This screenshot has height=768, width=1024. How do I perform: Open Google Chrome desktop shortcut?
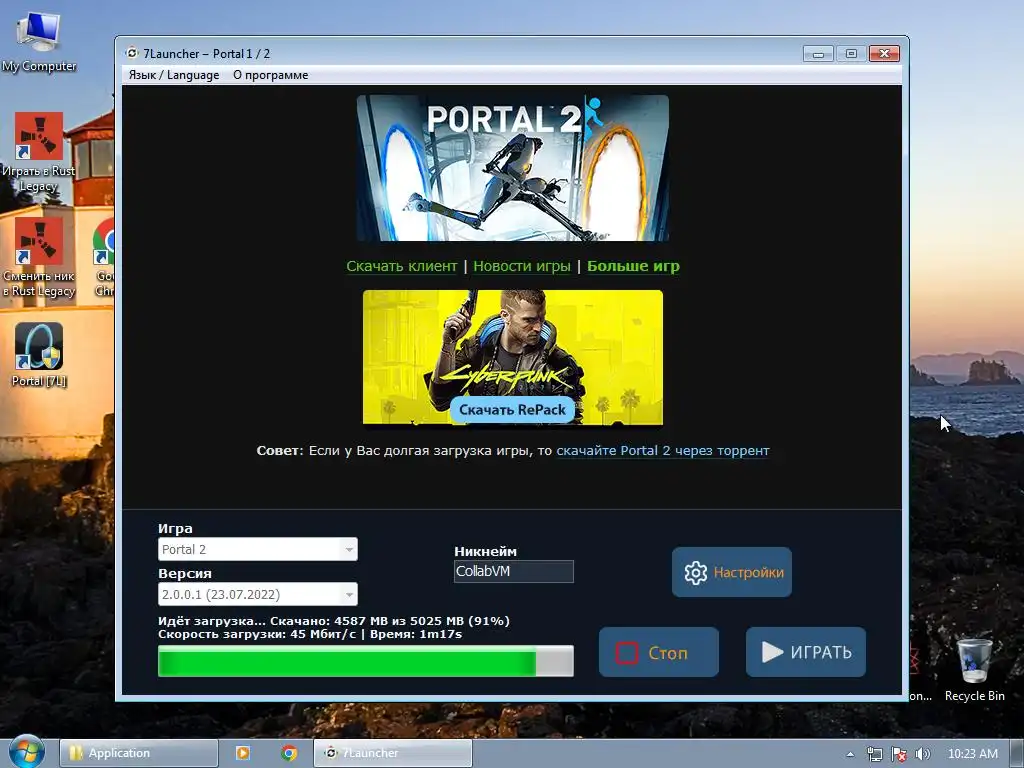(104, 257)
